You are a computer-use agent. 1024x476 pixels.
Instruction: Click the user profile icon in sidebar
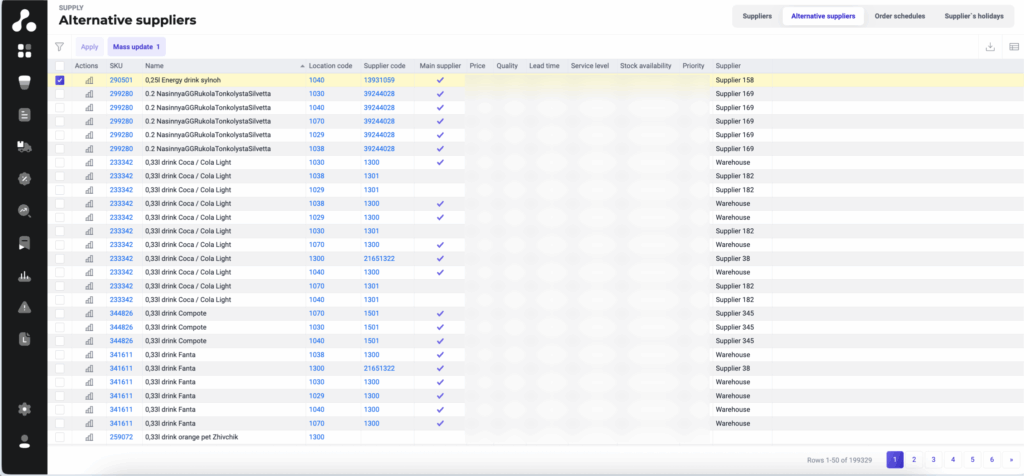[24, 441]
